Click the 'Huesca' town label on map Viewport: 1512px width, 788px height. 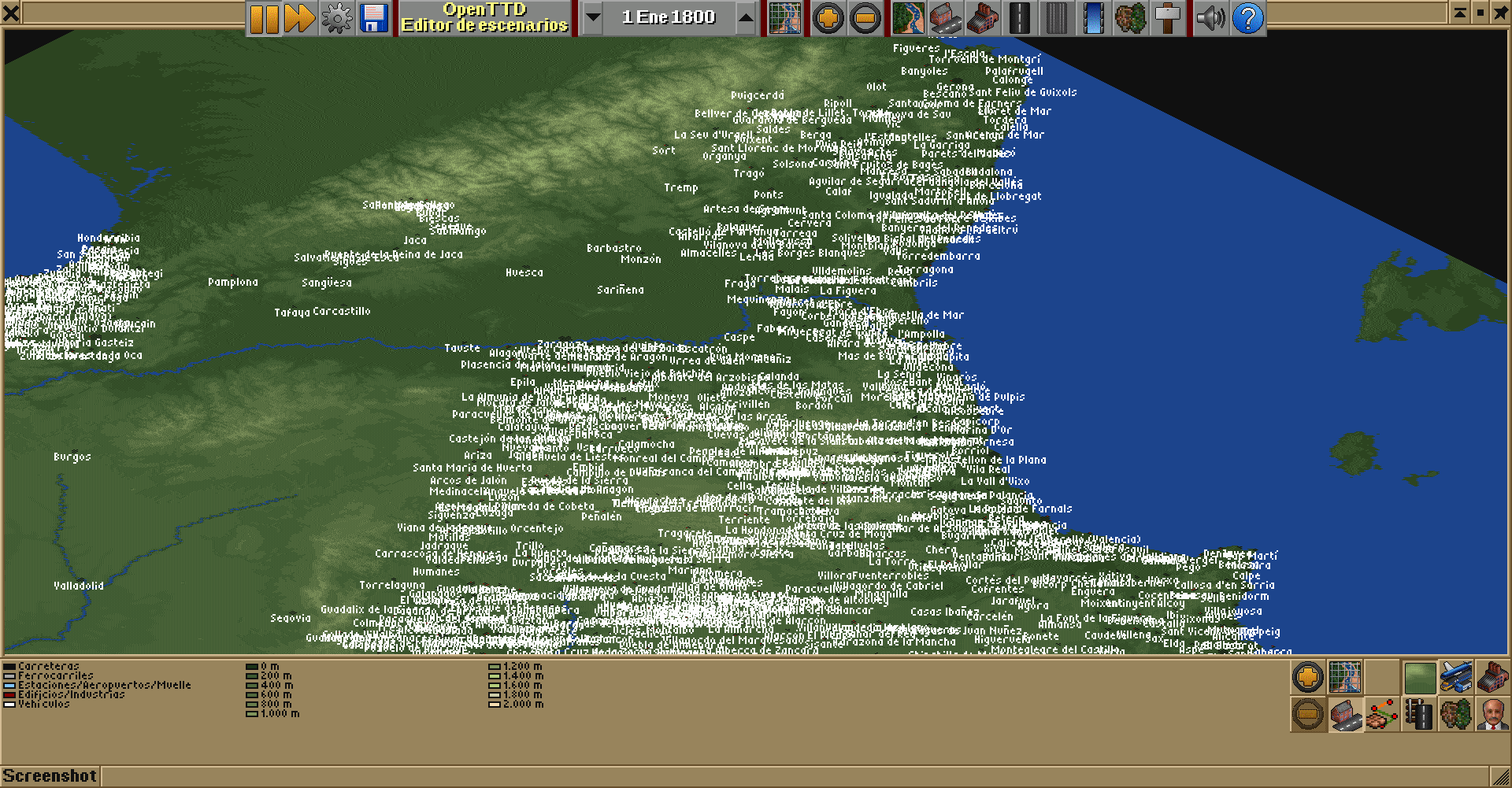coord(524,272)
